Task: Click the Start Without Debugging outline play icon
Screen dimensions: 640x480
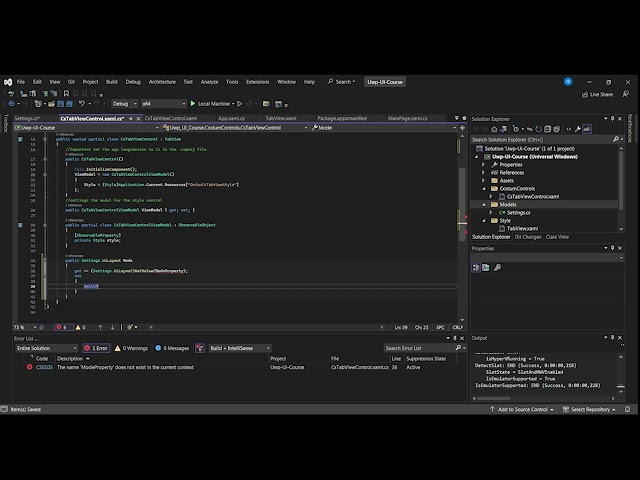Action: 240,104
